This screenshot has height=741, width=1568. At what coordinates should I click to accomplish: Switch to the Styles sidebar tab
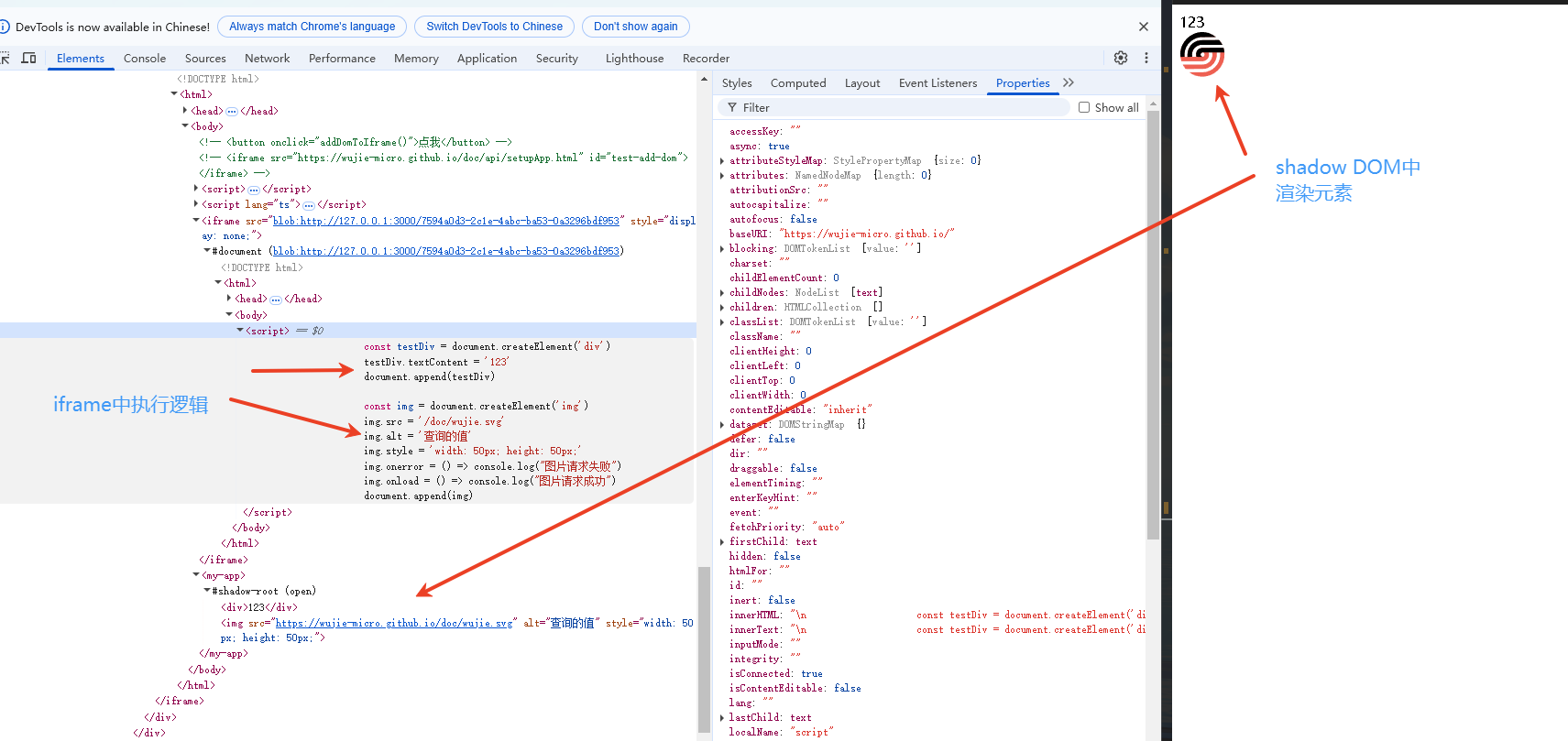[737, 82]
